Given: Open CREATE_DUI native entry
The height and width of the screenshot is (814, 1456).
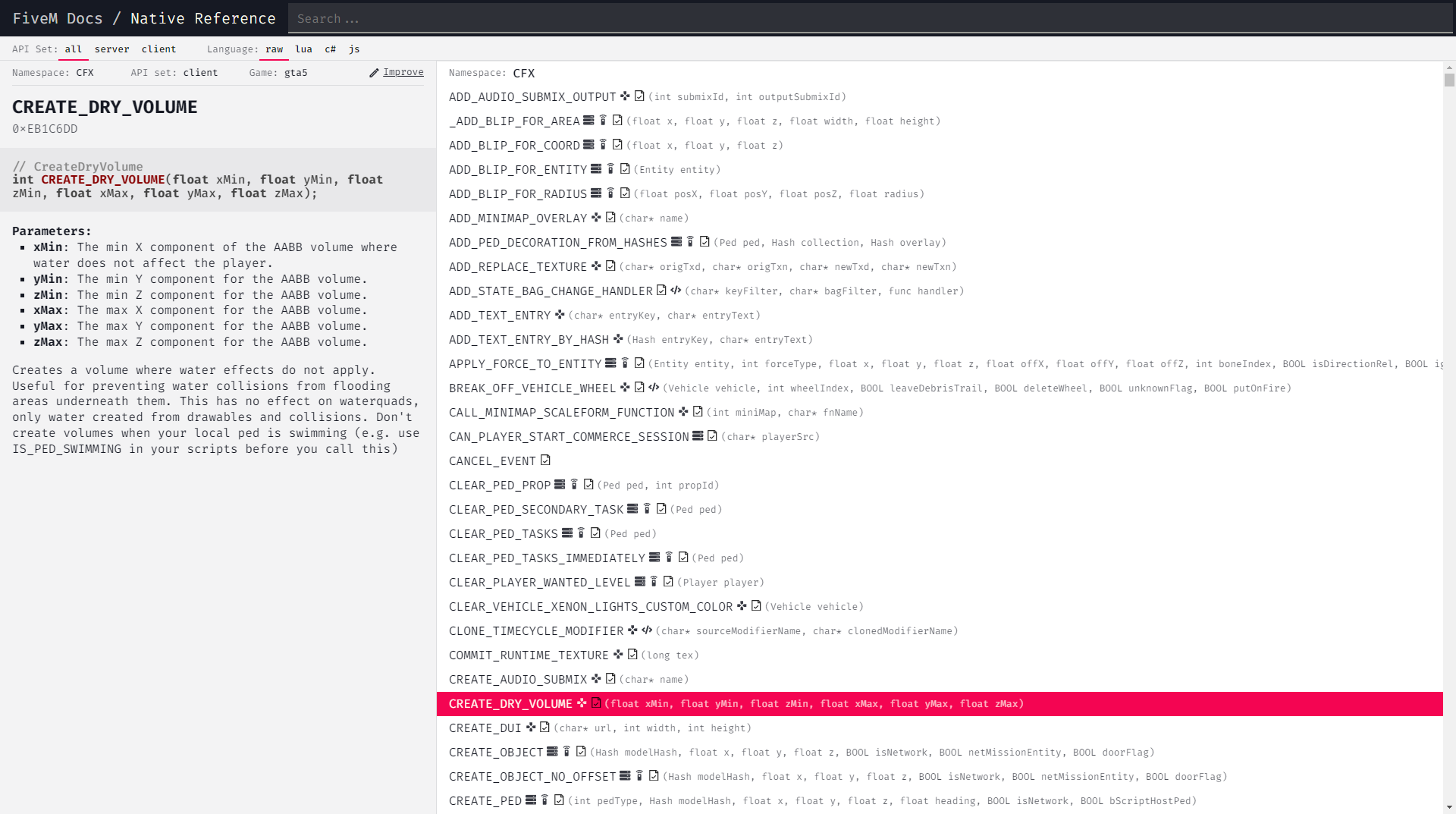Looking at the screenshot, I should click(x=485, y=728).
